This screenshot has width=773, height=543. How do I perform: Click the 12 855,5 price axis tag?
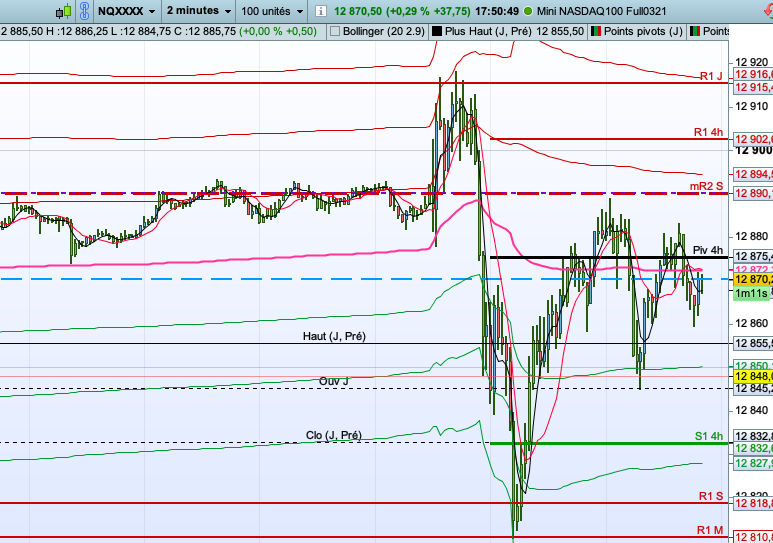tap(753, 343)
